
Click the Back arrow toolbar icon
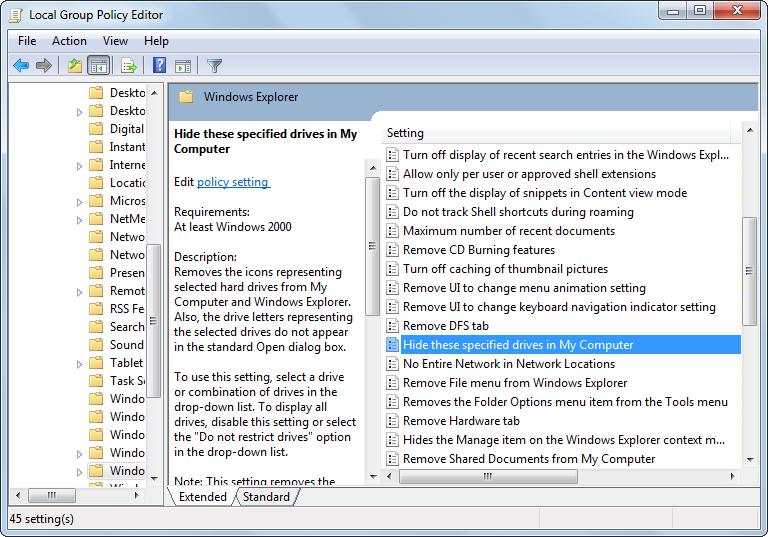[x=21, y=65]
